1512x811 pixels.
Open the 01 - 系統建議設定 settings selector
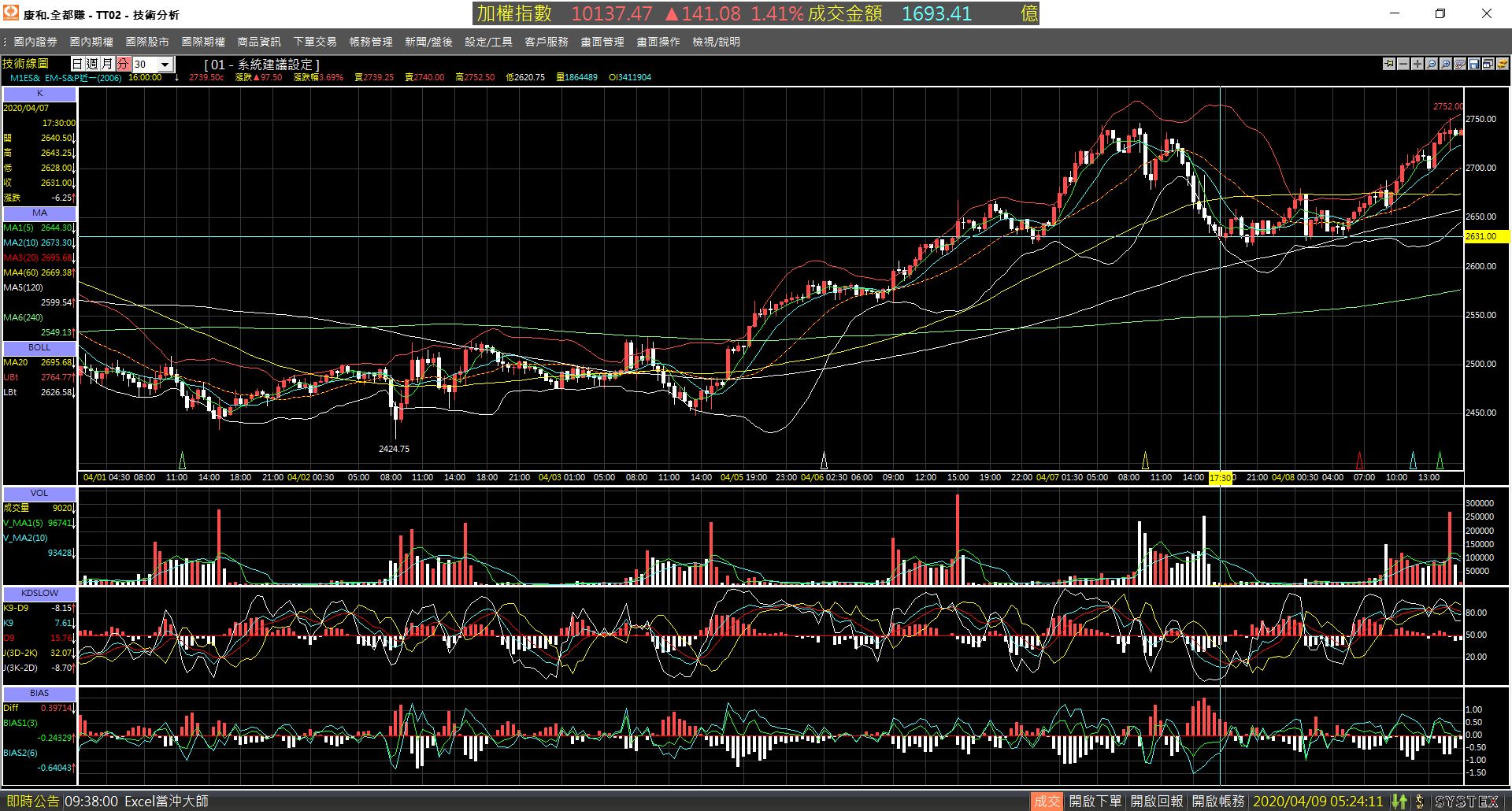(x=262, y=65)
